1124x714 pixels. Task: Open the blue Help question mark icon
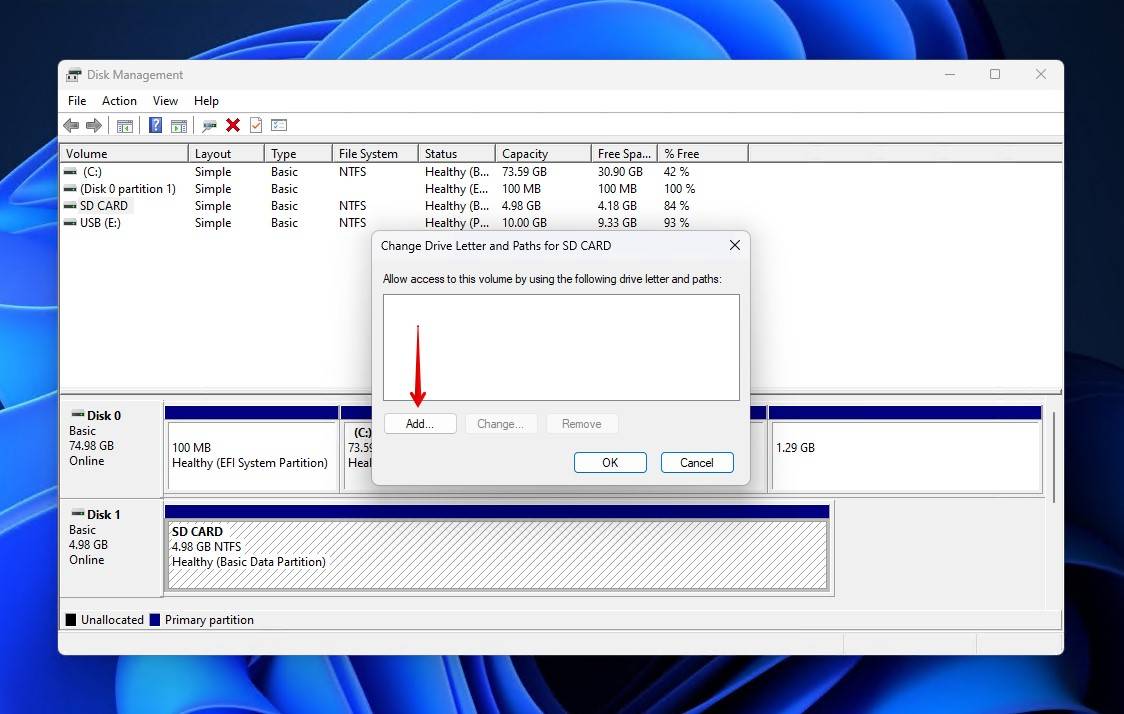tap(155, 125)
